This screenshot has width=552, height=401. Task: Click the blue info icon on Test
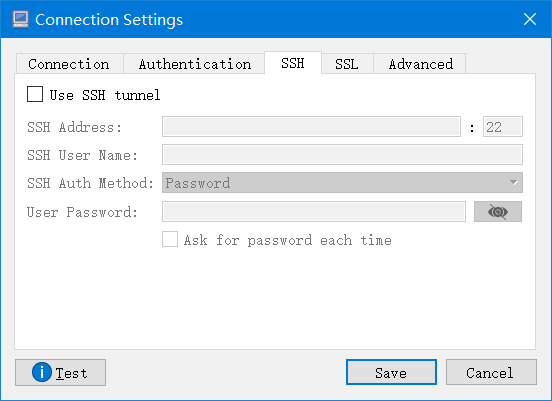coord(42,372)
